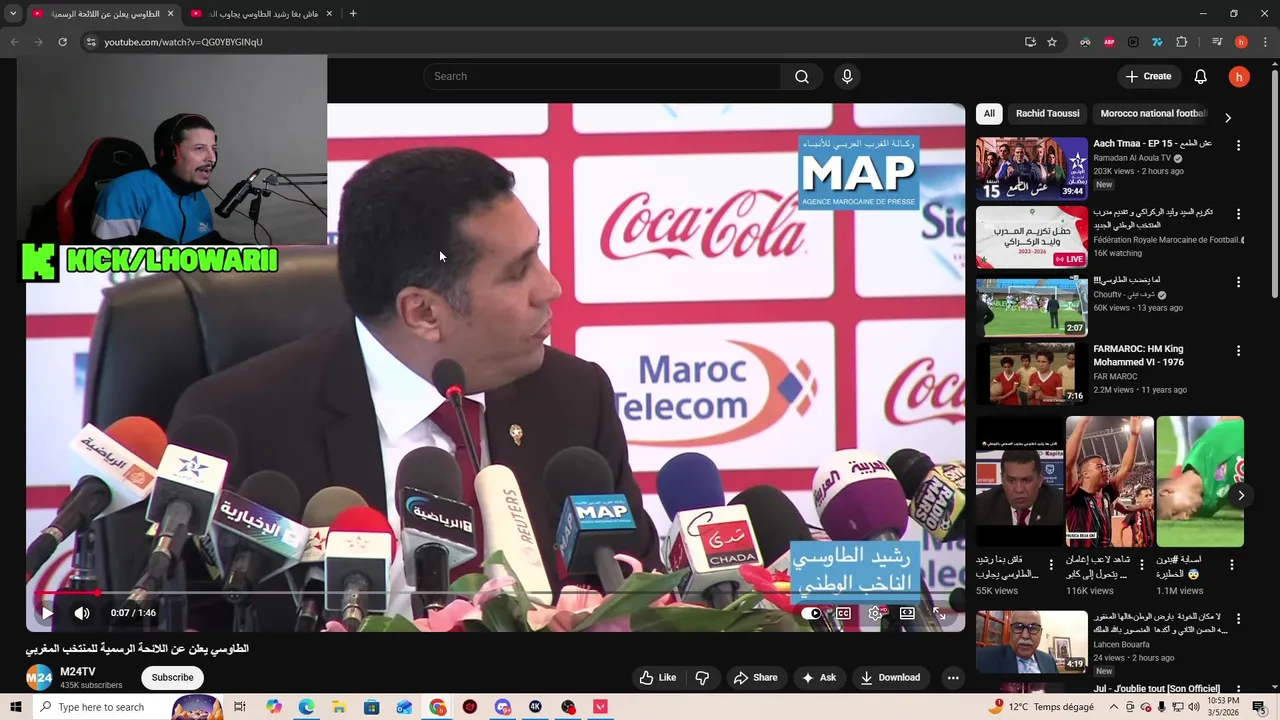Reload the page
The image size is (1280, 720).
pos(62,42)
